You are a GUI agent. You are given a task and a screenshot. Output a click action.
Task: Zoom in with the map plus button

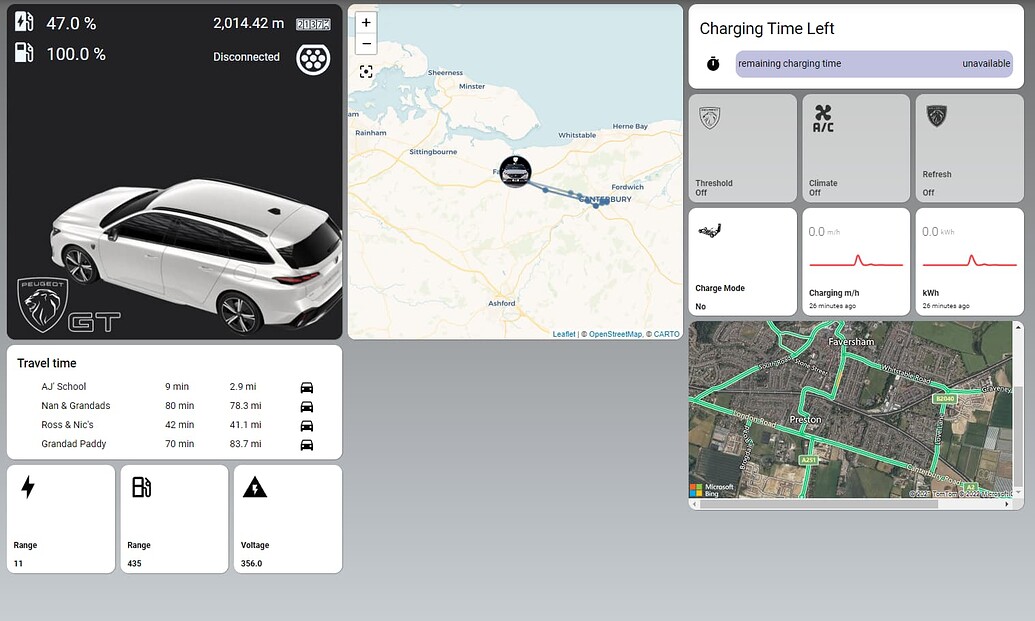[x=366, y=22]
